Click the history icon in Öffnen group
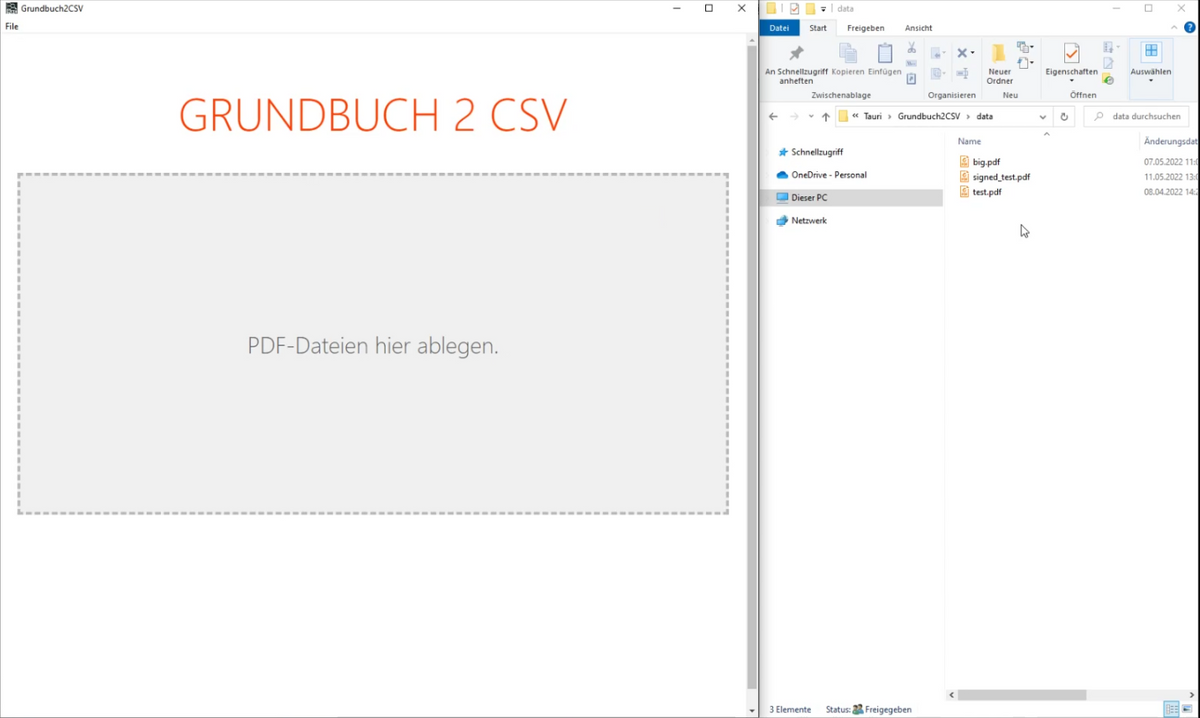This screenshot has height=718, width=1200. pyautogui.click(x=1108, y=79)
